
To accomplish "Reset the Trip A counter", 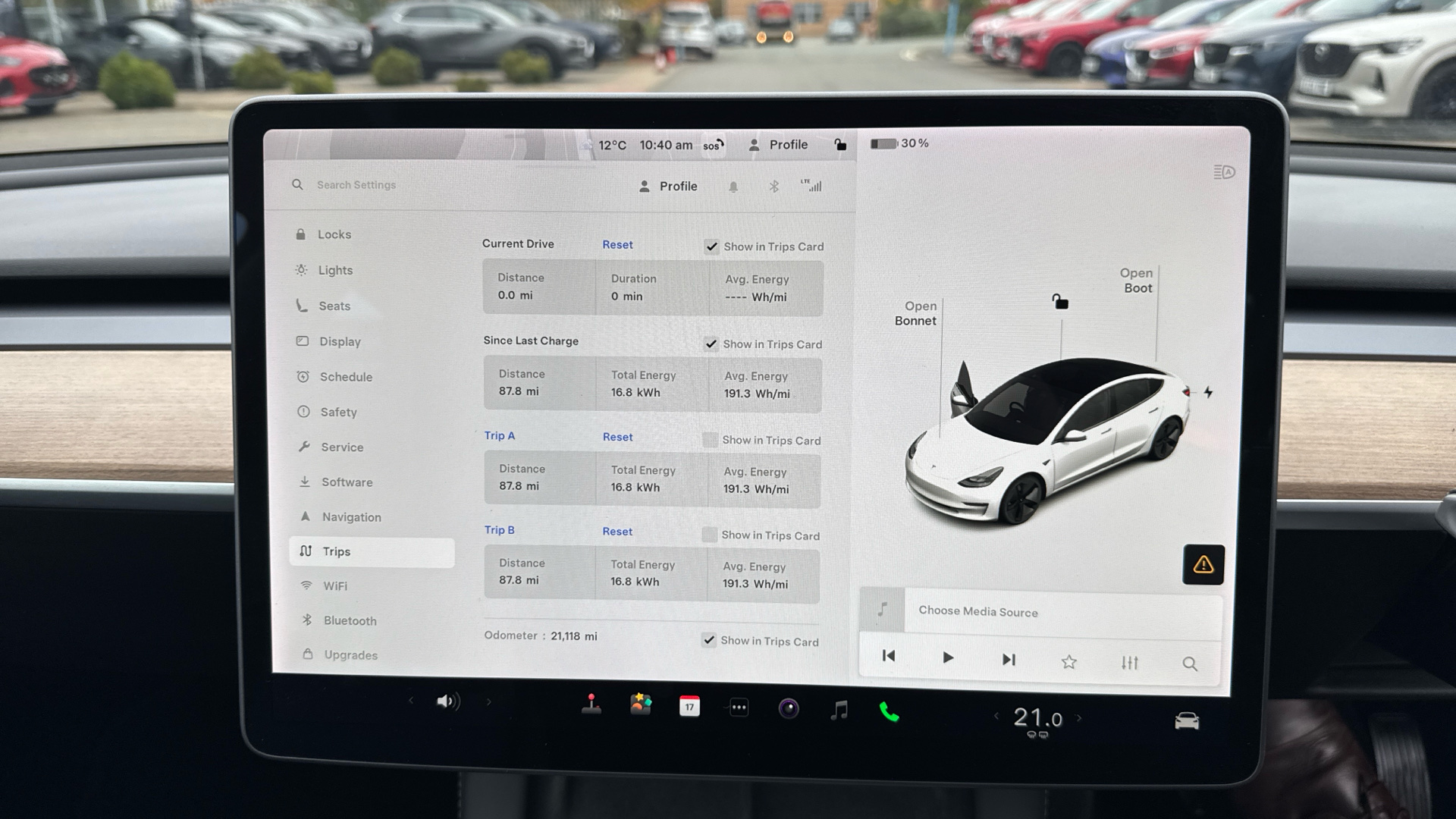I will (617, 437).
